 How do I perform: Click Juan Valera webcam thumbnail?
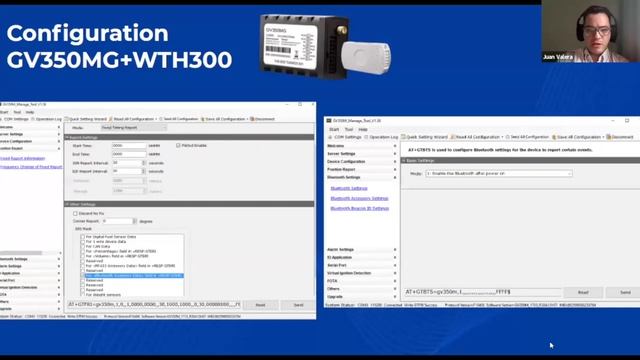(x=590, y=31)
